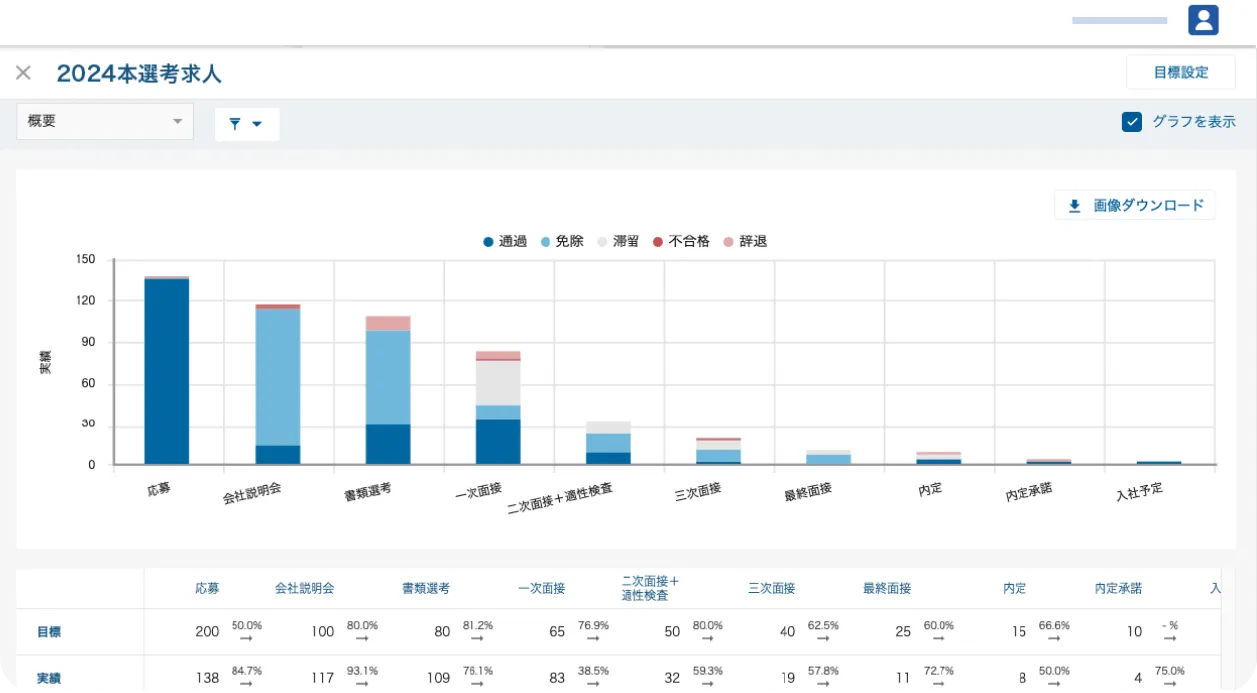
Task: Open the 概要 dropdown
Action: coord(105,121)
